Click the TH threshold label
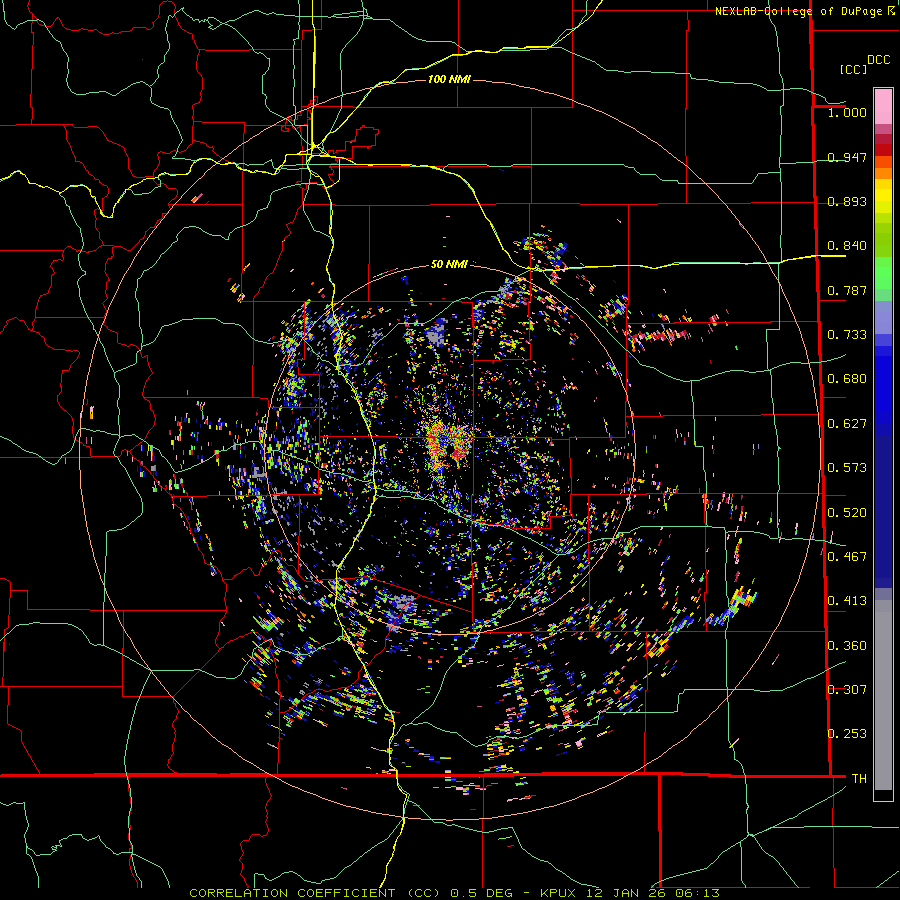This screenshot has height=900, width=900. pos(859,779)
